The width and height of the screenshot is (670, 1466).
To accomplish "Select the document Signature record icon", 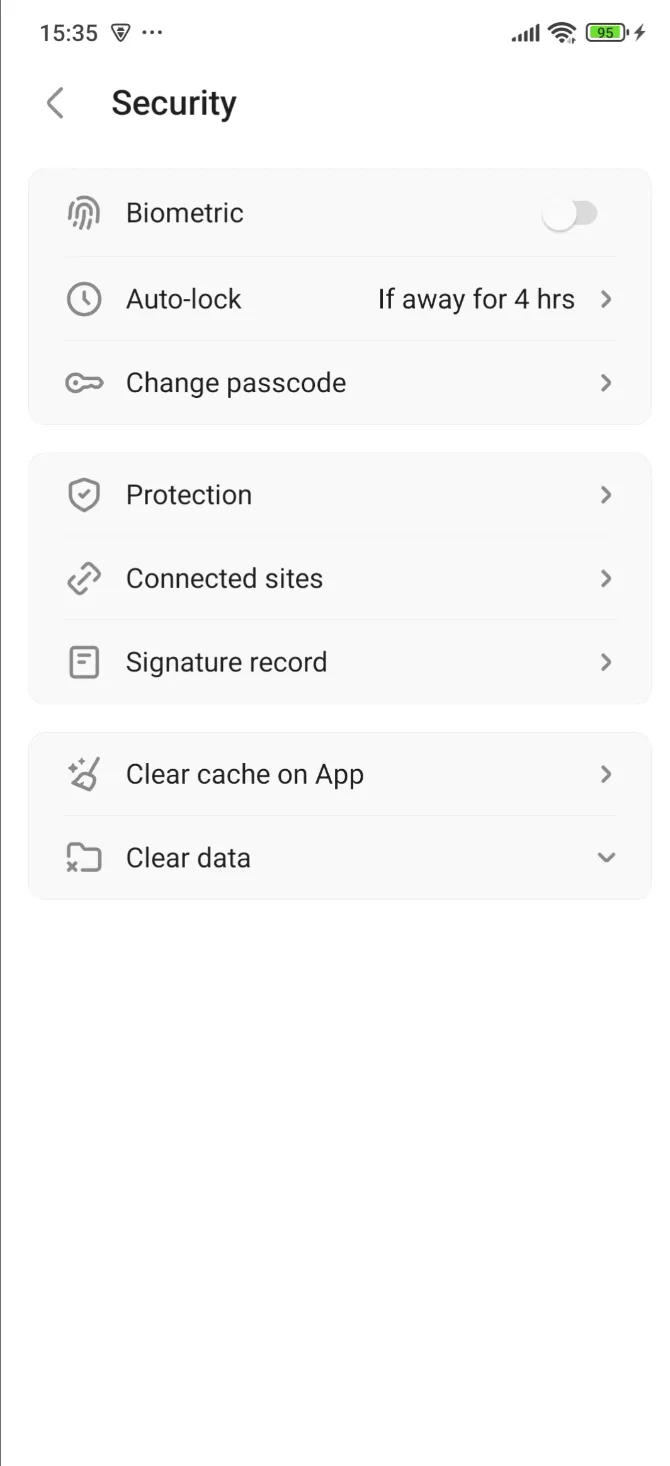I will (x=84, y=661).
